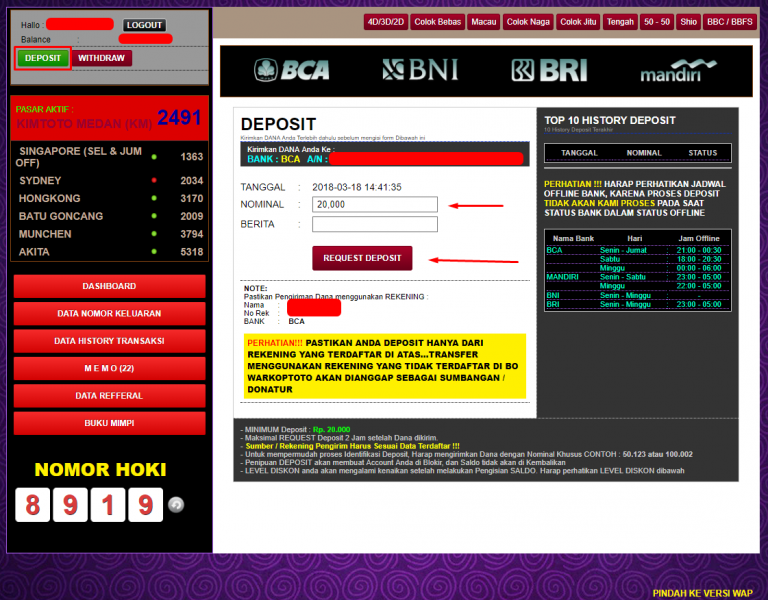
Task: Click the Rp. 20.000 minimum deposit text
Action: [332, 430]
